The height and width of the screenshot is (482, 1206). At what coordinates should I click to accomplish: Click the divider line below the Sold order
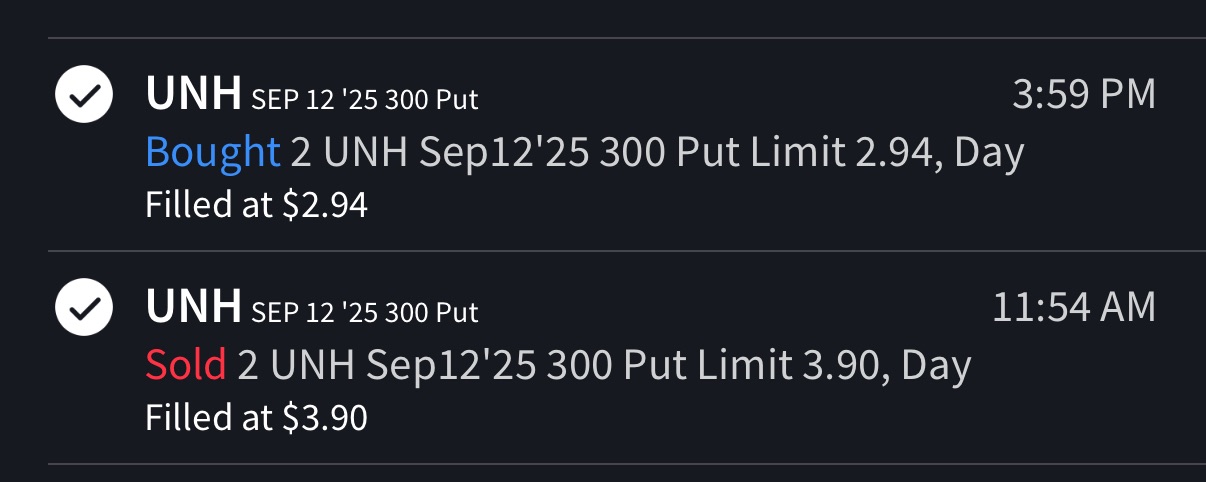pos(626,464)
